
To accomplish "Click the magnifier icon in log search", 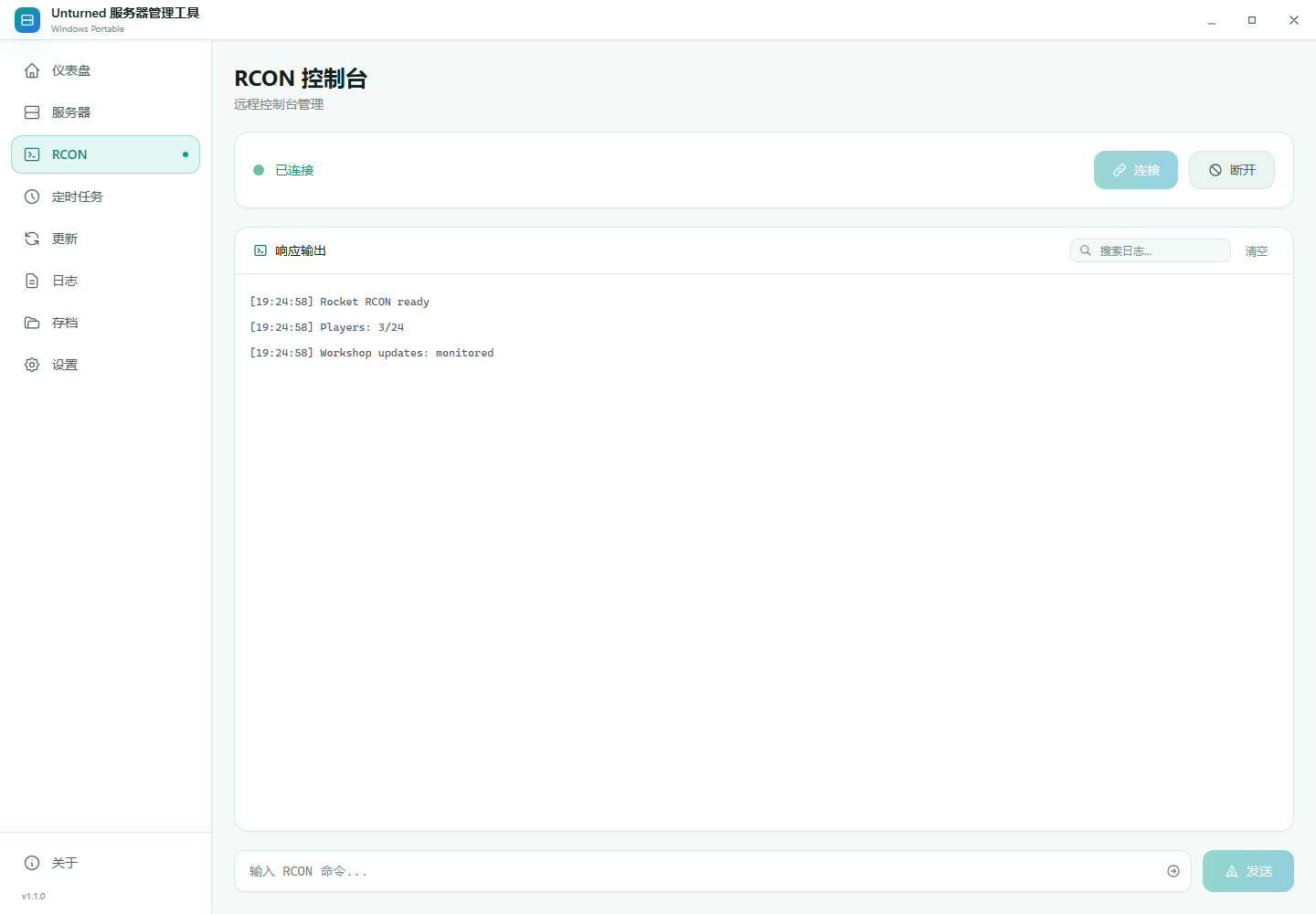I will (1086, 250).
